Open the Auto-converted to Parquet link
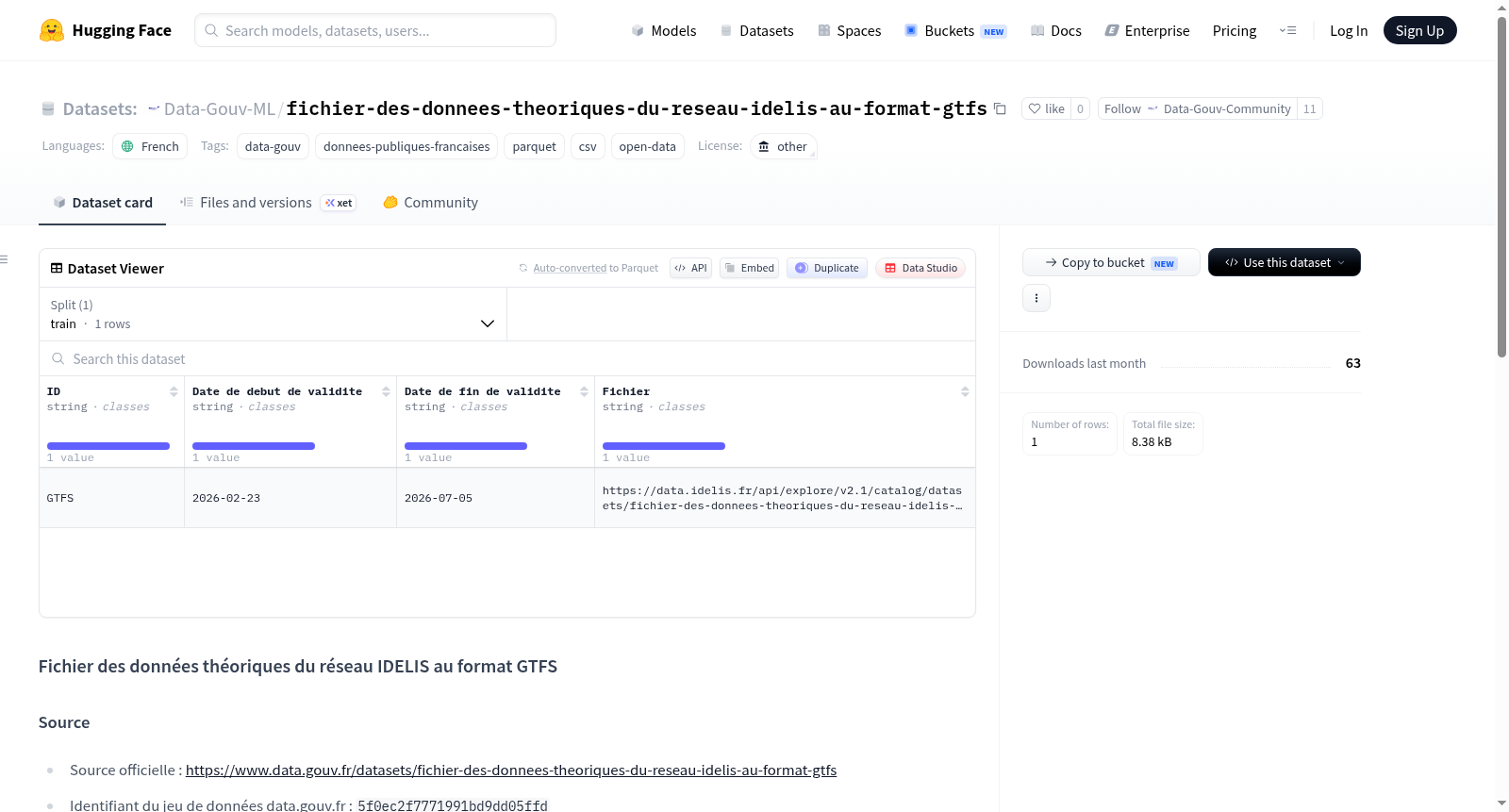This screenshot has width=1509, height=812. click(595, 268)
